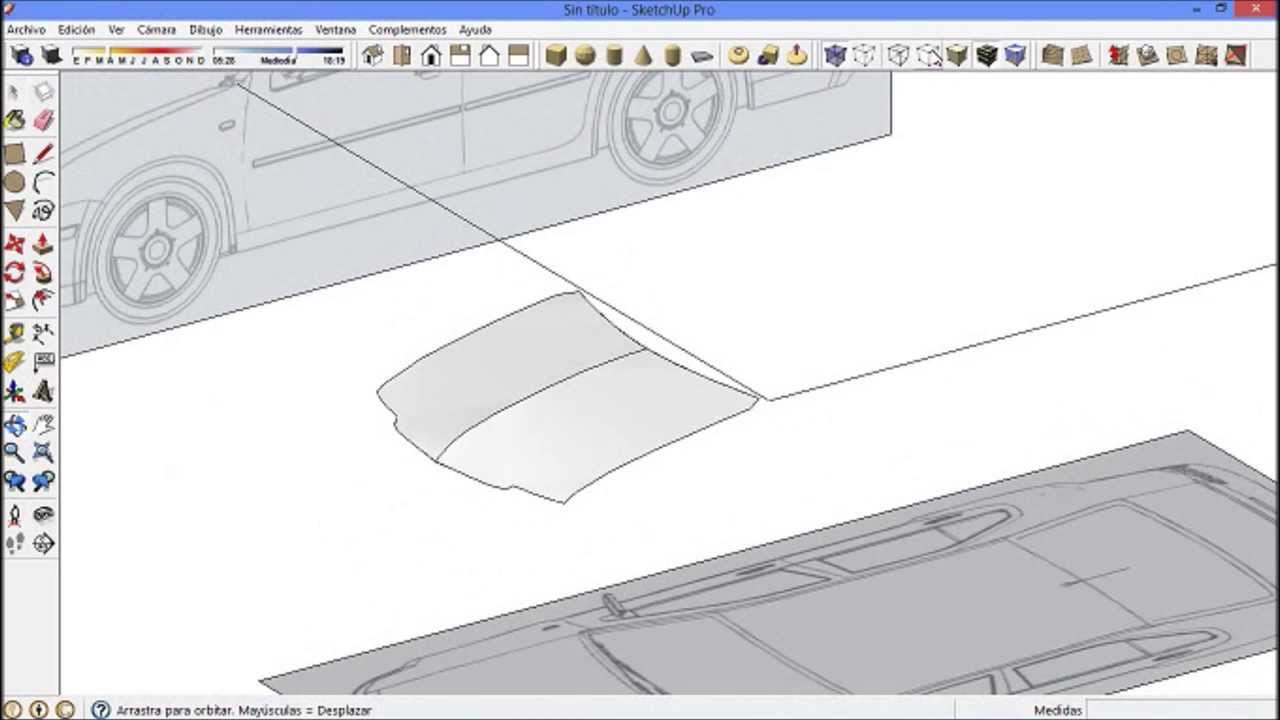Choose the Polygon tool
This screenshot has width=1280, height=720.
(x=14, y=211)
